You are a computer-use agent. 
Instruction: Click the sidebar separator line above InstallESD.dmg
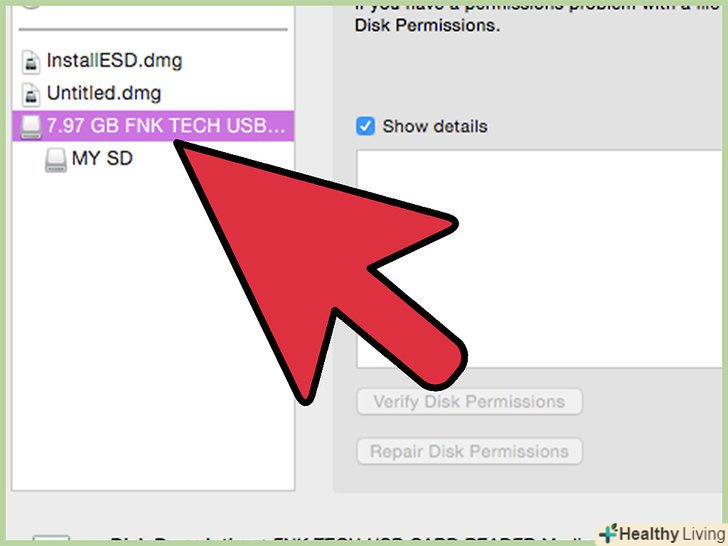pos(153,30)
